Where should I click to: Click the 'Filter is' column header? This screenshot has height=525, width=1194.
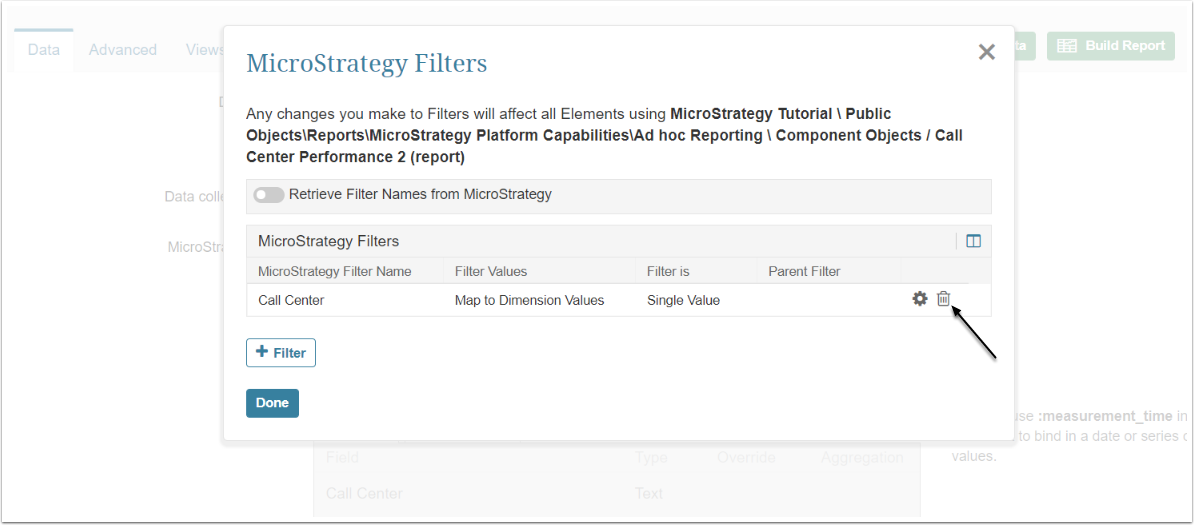pyautogui.click(x=668, y=271)
